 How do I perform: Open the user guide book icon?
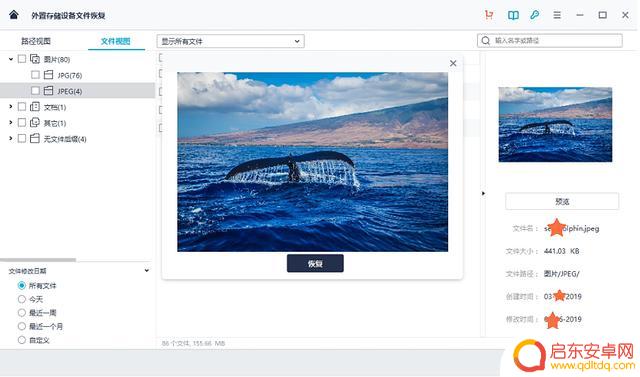point(513,15)
